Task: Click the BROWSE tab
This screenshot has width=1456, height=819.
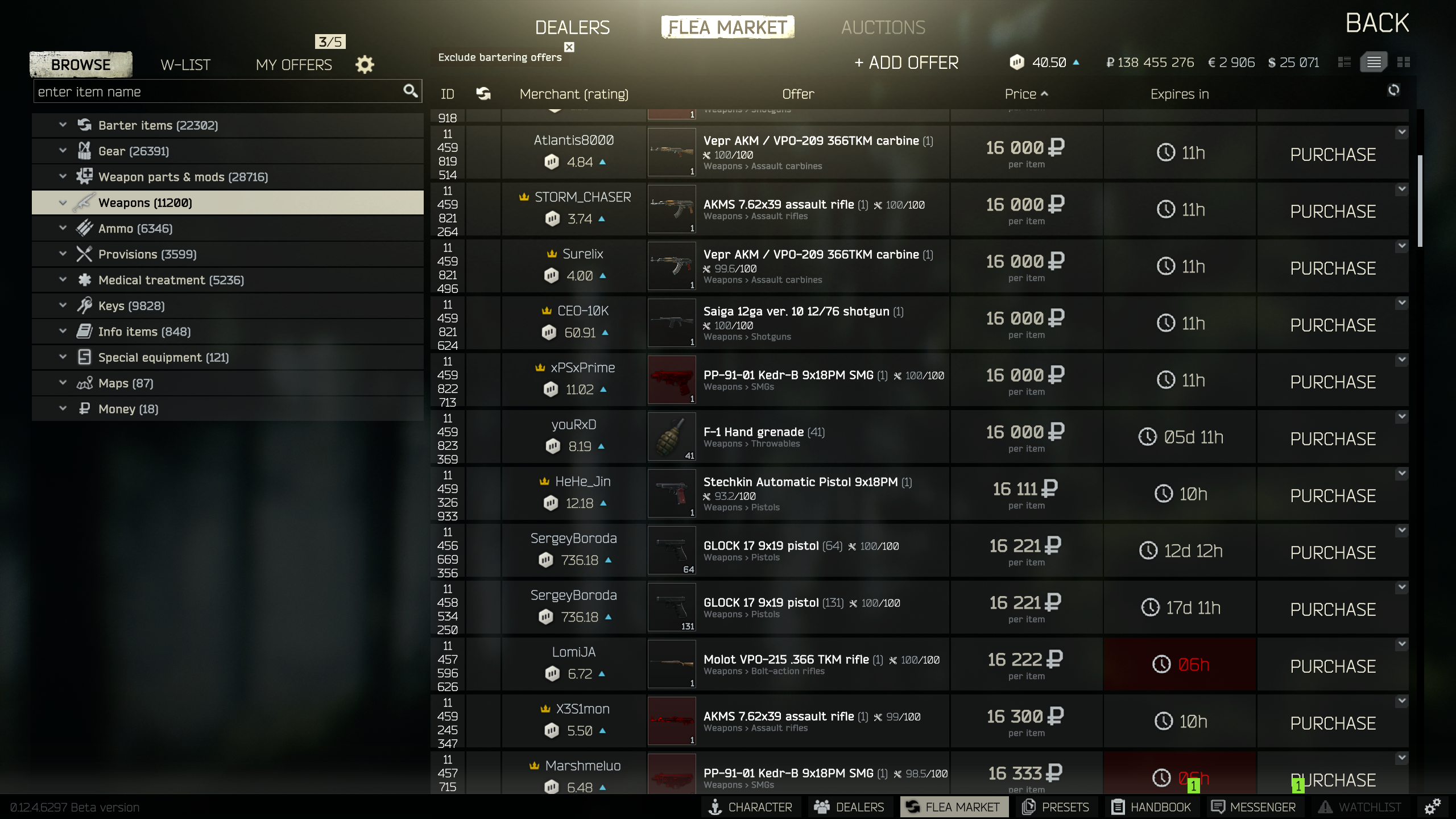Action: [79, 64]
